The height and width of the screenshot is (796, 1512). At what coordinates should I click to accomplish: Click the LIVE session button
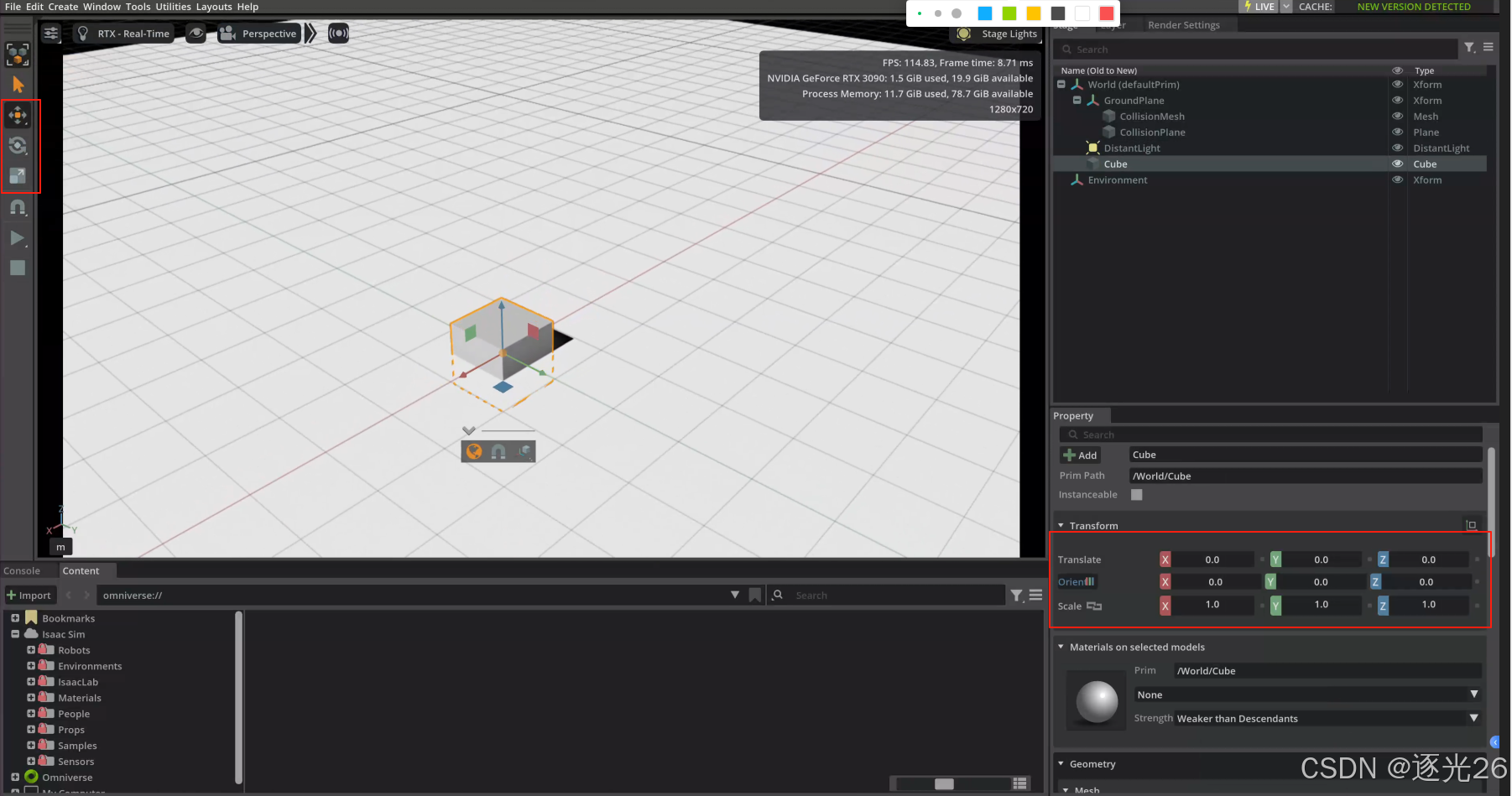click(1259, 7)
